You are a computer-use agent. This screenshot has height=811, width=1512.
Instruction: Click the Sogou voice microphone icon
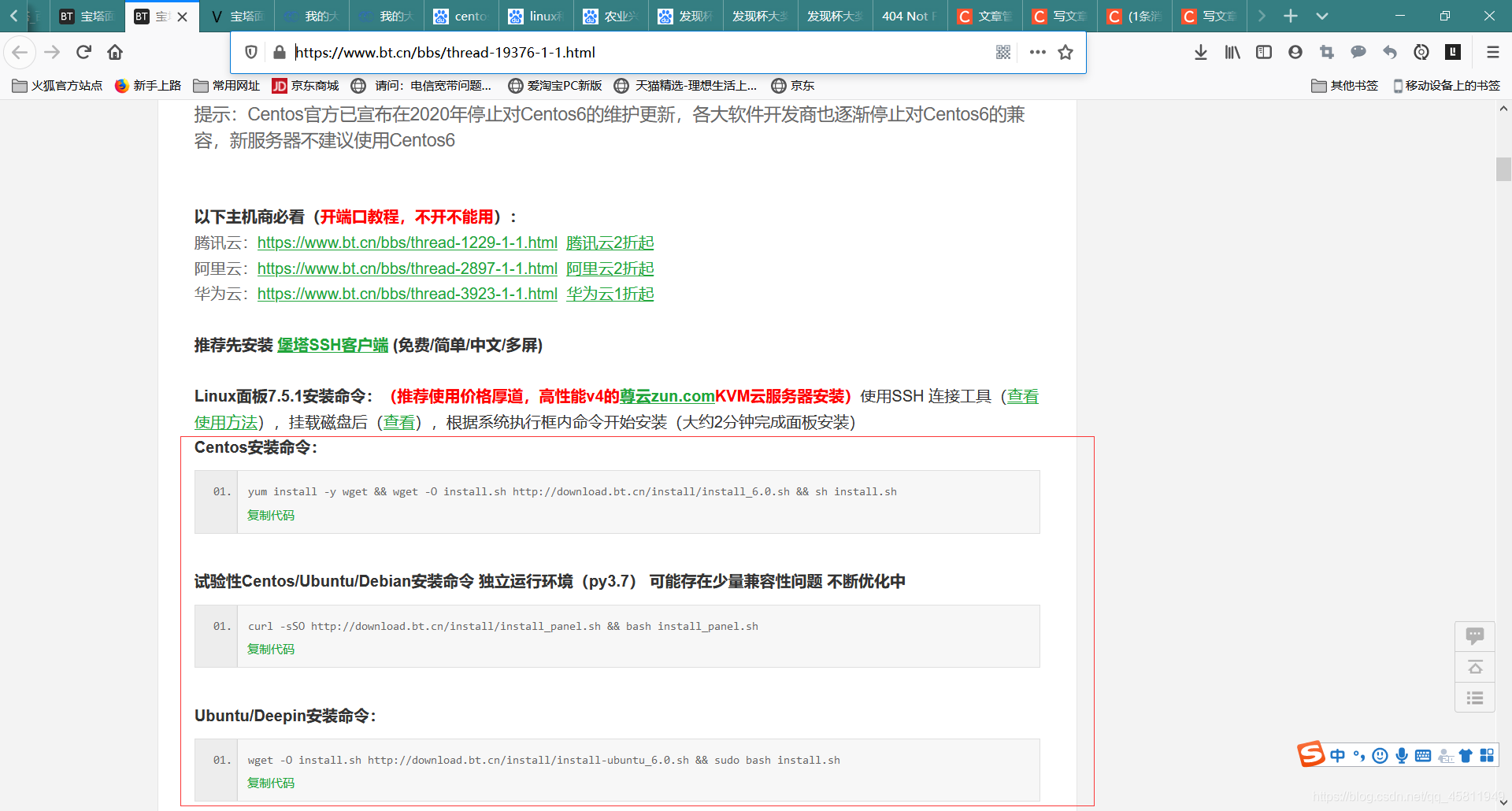tap(1402, 756)
